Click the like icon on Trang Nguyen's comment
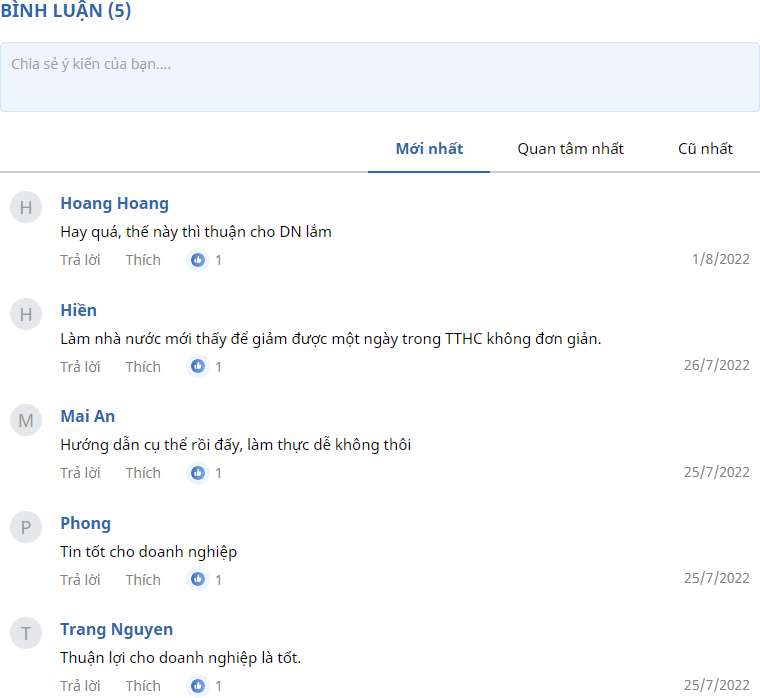This screenshot has width=760, height=698. (198, 686)
